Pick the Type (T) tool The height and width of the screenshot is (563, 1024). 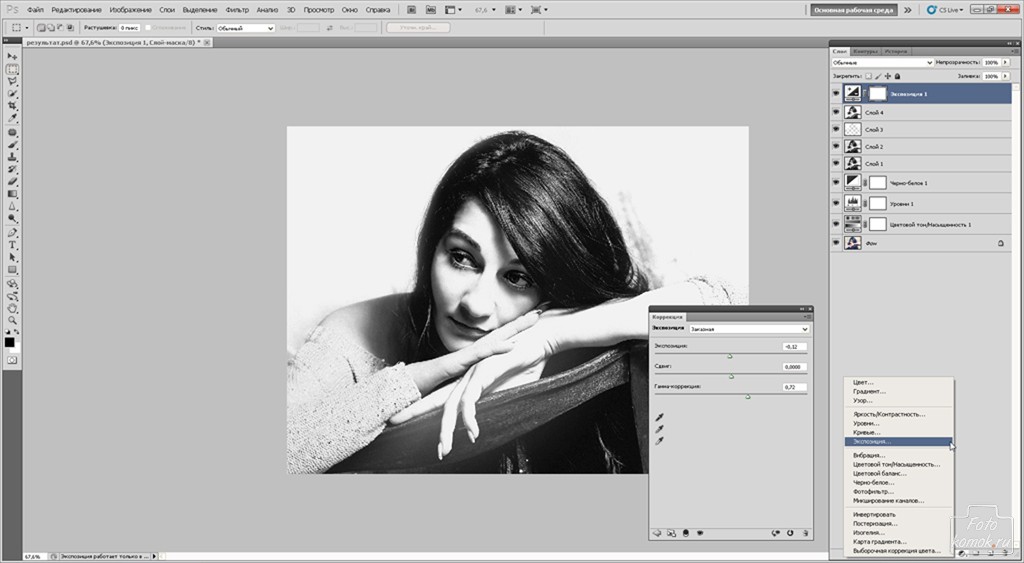point(13,244)
